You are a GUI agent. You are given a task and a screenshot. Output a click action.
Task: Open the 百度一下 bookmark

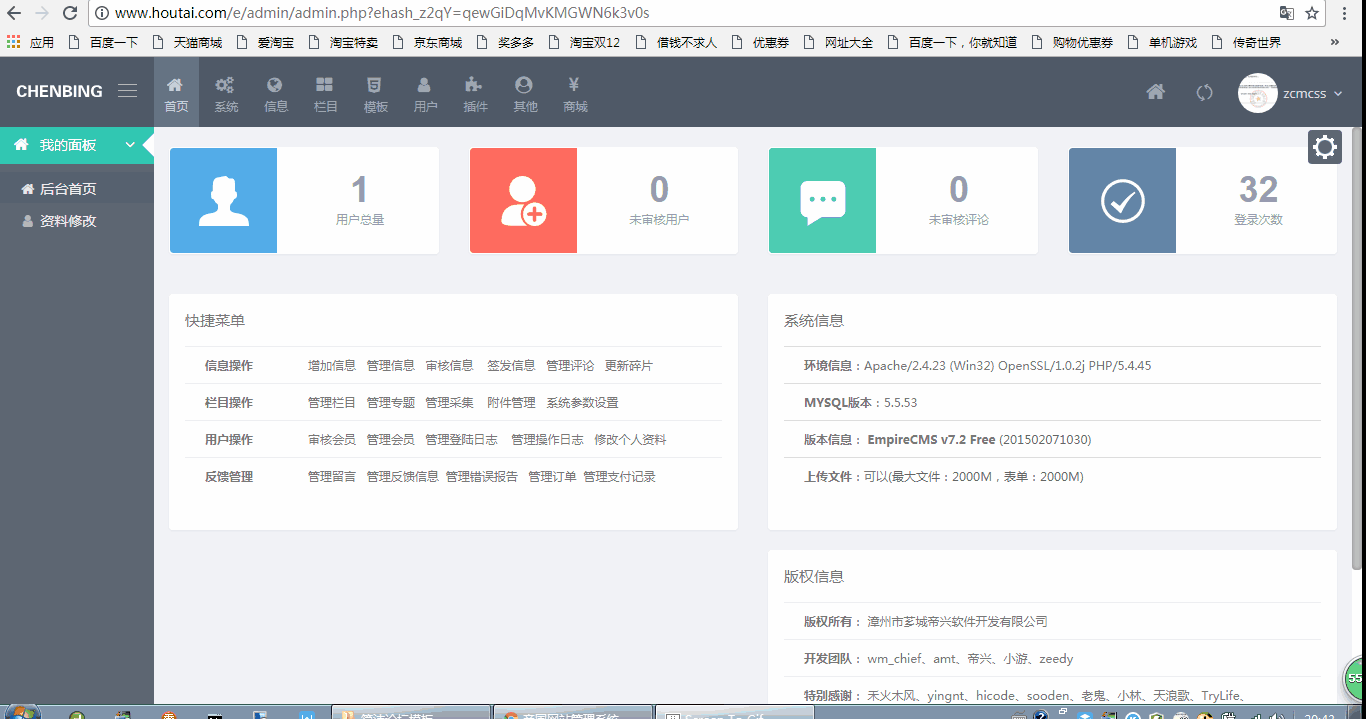click(104, 42)
